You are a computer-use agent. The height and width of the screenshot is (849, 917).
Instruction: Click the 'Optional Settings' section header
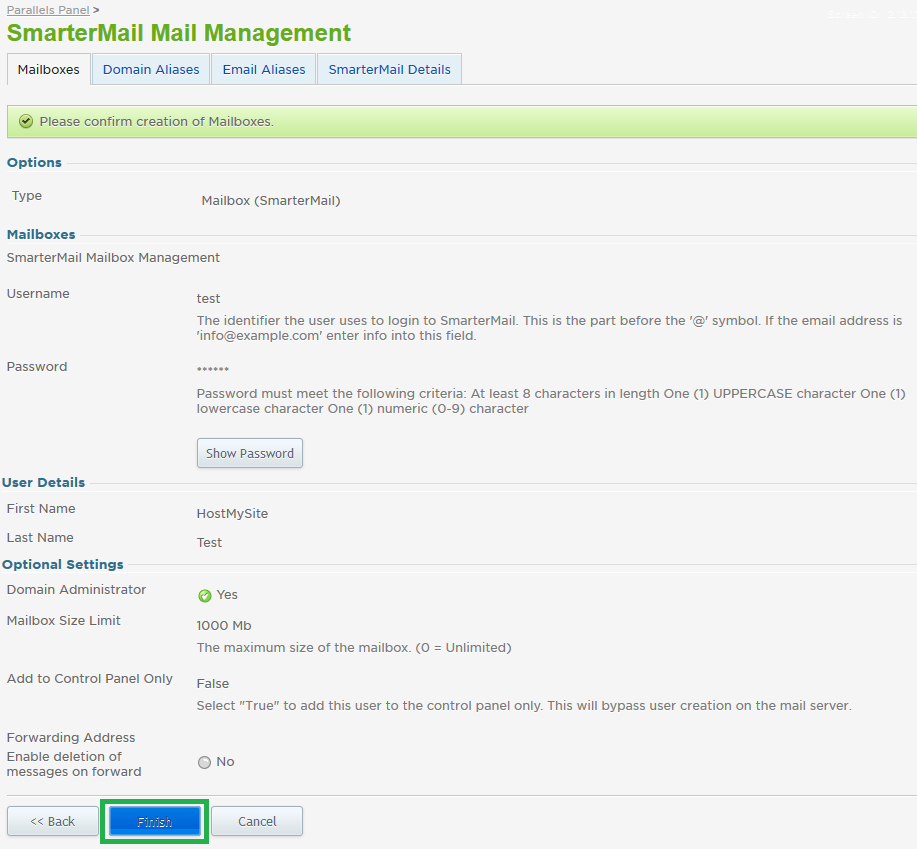63,564
